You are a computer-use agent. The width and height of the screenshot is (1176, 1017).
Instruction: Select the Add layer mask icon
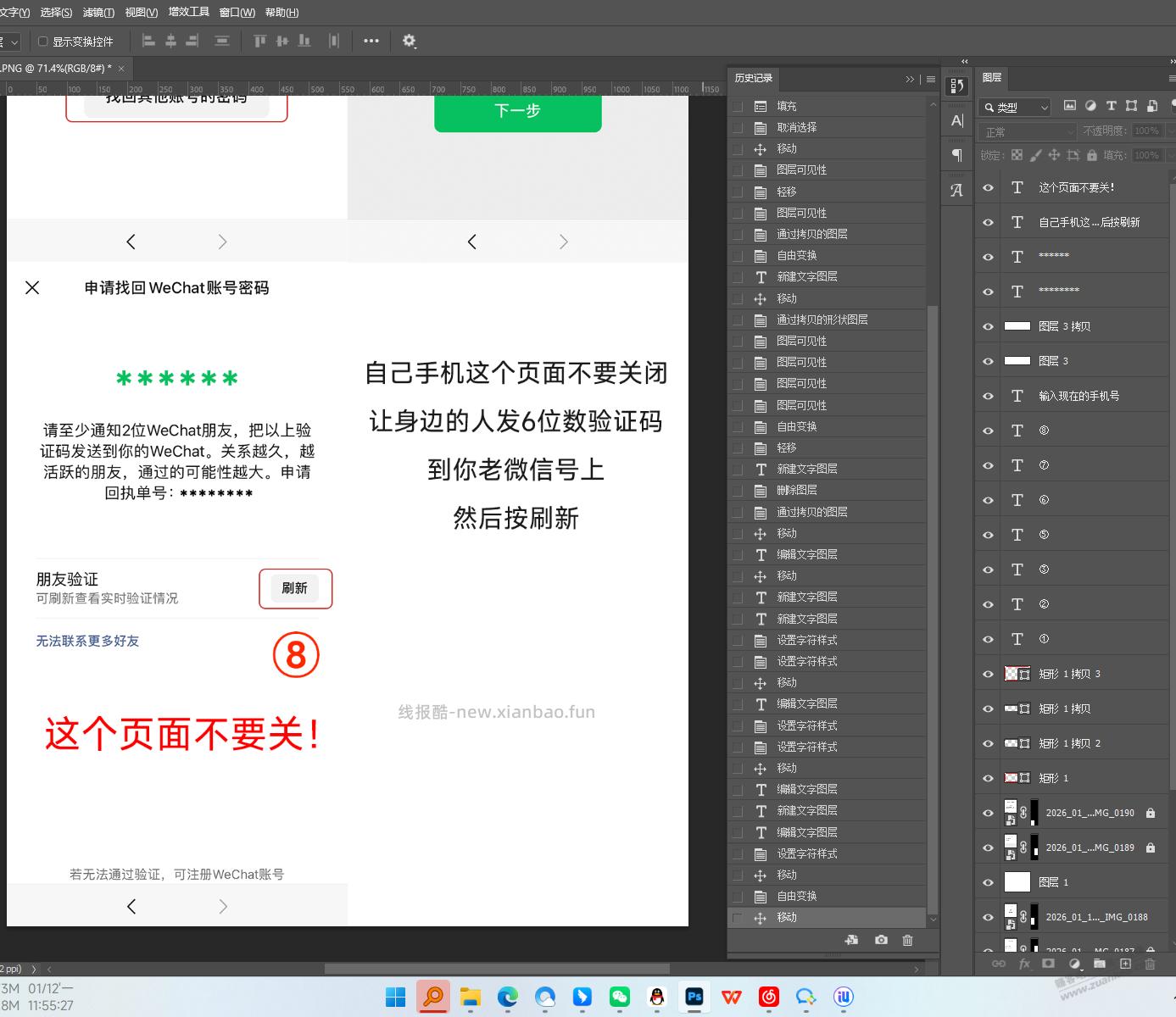1048,964
